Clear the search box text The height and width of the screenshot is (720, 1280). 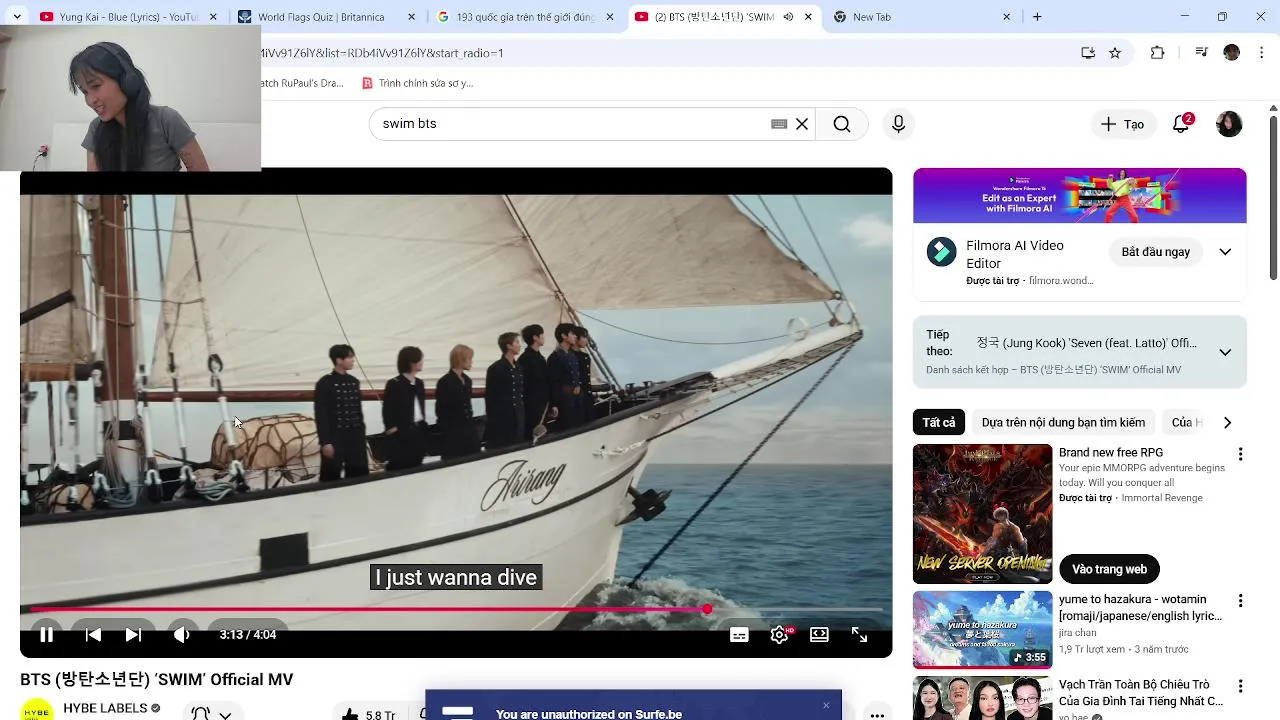click(802, 124)
